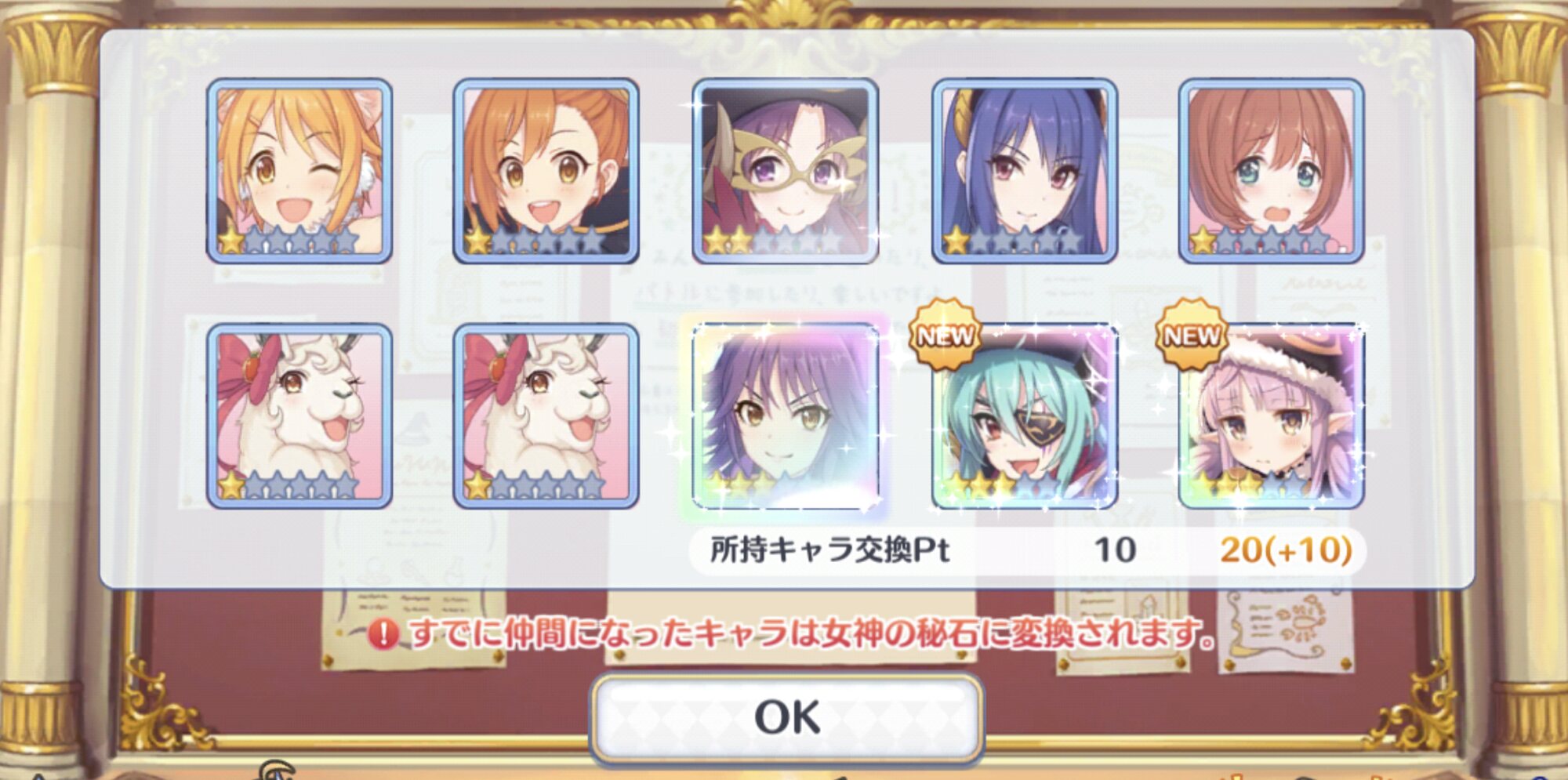
Task: Select the teal-haired eyepatch girl card
Action: (x=1025, y=416)
